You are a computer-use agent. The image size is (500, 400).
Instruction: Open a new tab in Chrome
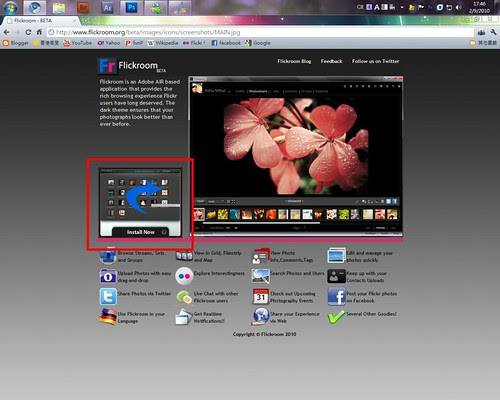coord(85,21)
